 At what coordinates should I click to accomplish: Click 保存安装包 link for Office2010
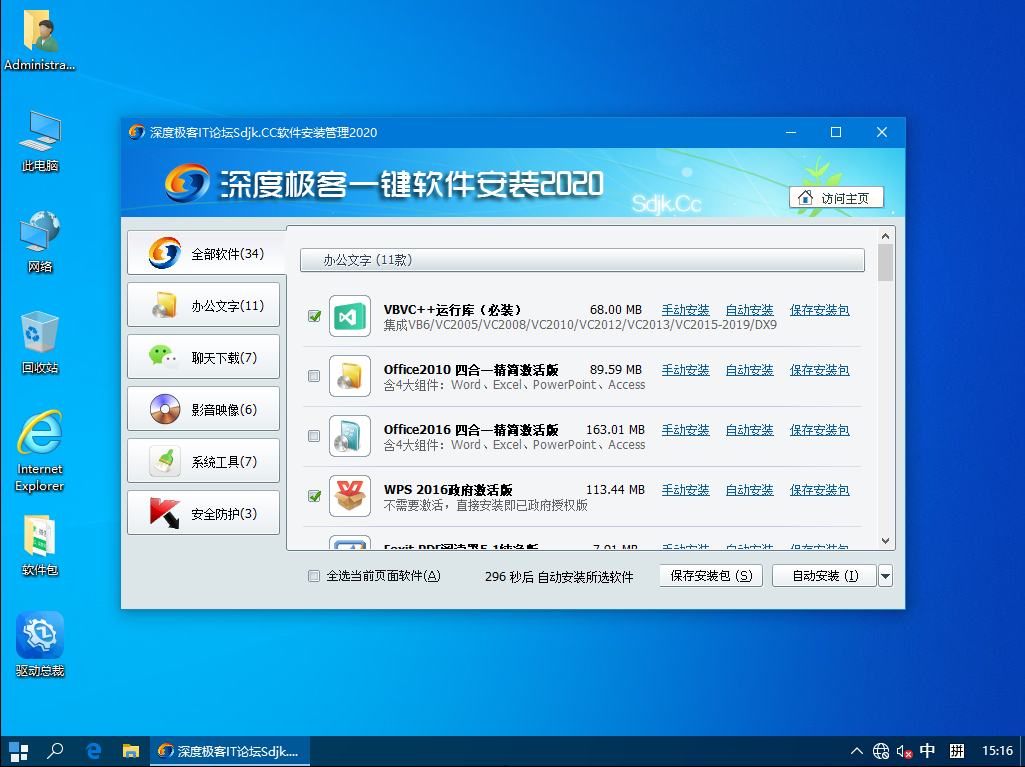tap(820, 370)
